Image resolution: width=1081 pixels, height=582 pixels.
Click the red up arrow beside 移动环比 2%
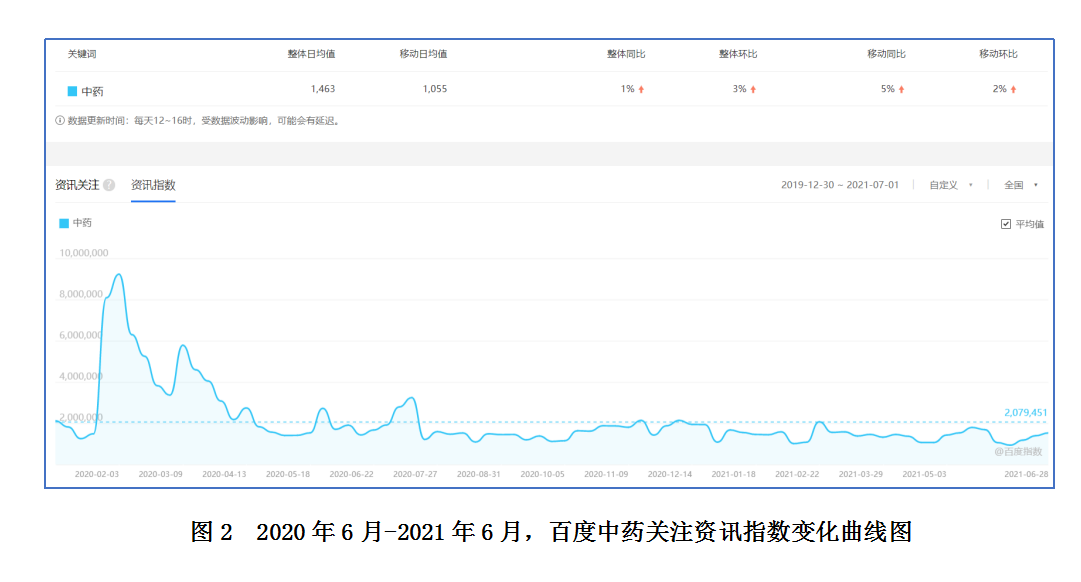(1011, 88)
